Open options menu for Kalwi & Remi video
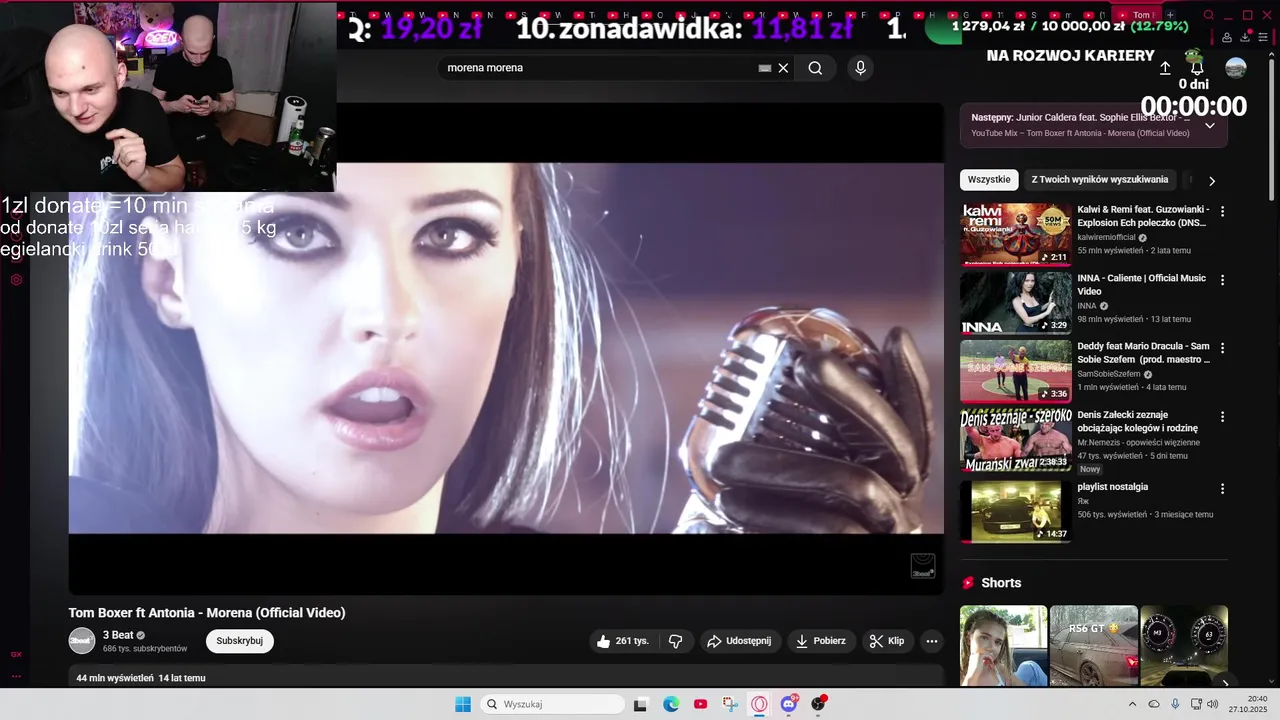 pos(1222,212)
